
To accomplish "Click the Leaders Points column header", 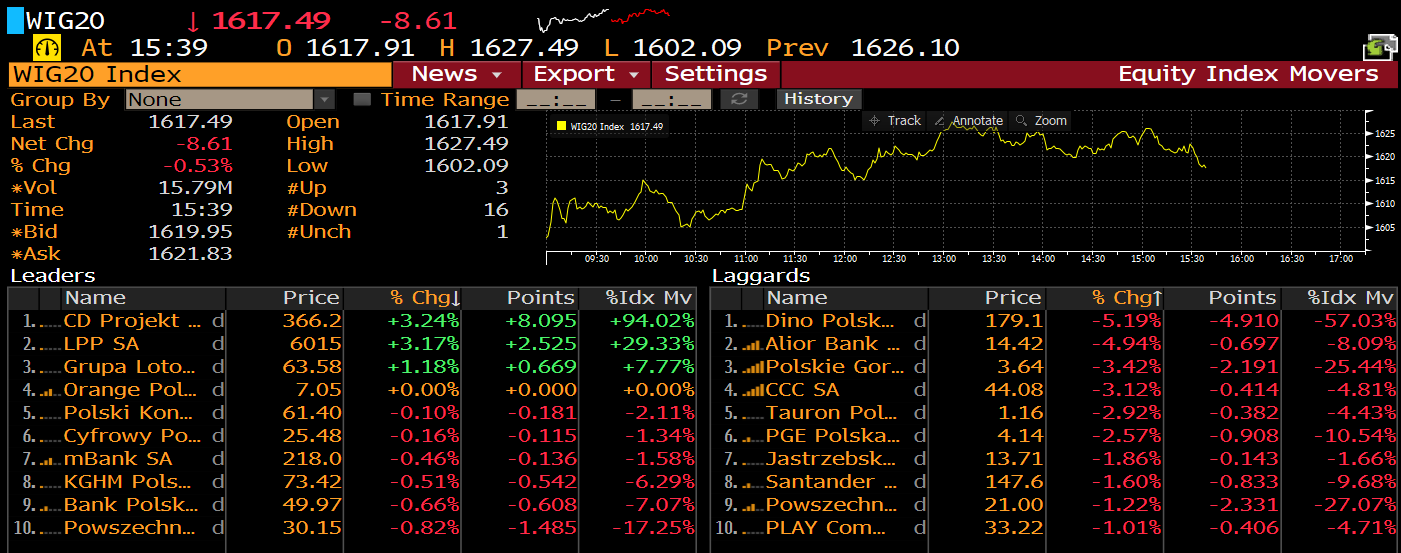I will click(521, 298).
